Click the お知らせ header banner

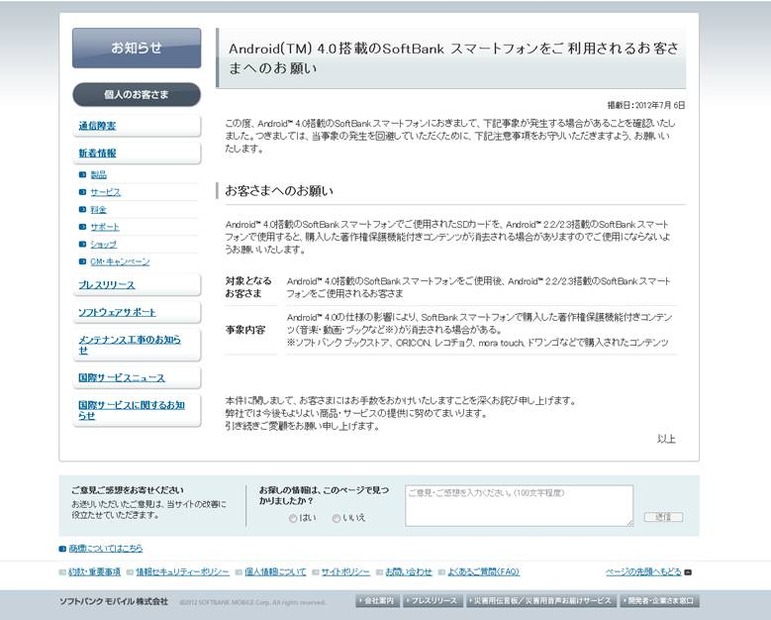(x=136, y=48)
